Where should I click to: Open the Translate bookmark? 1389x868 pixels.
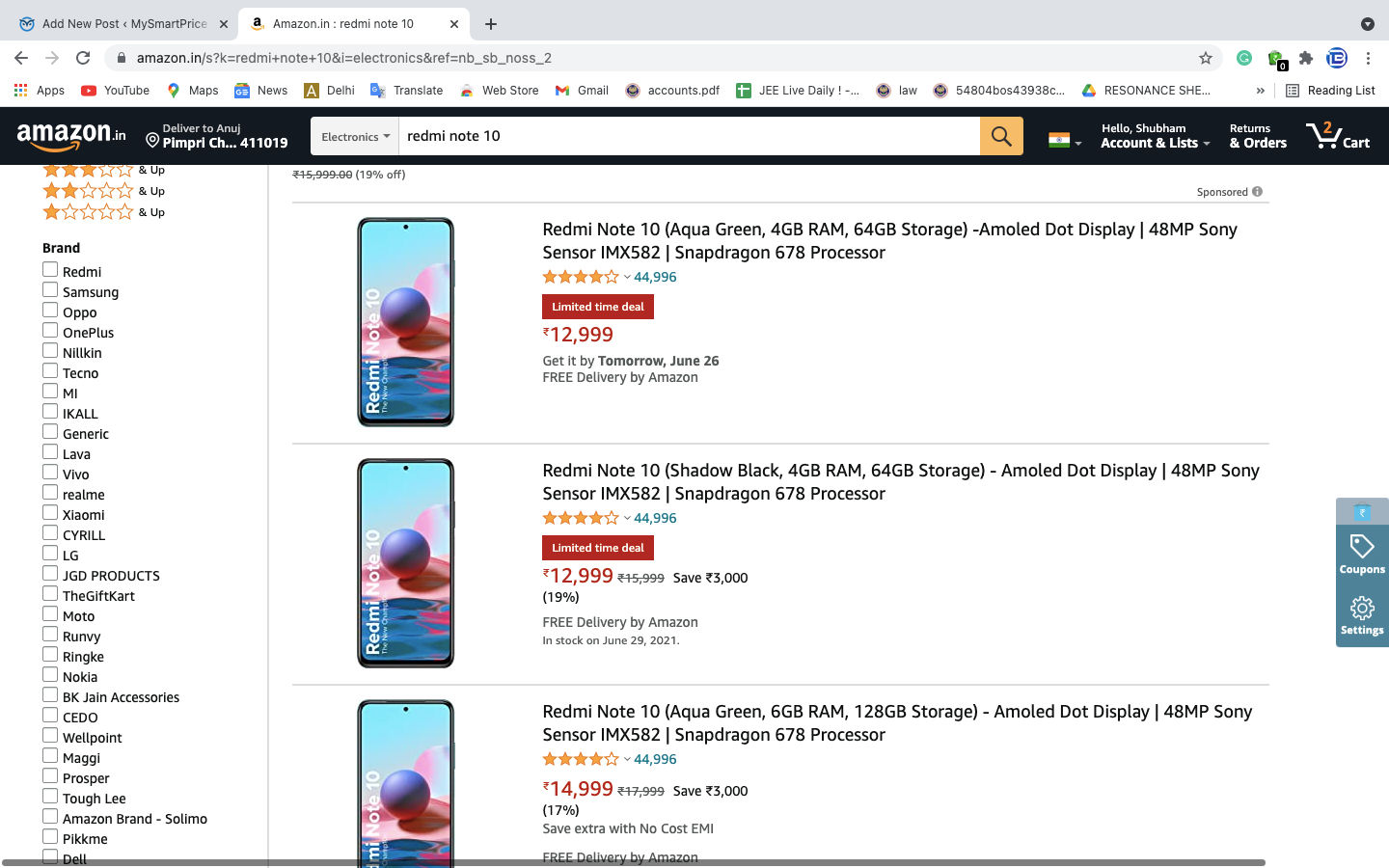click(x=406, y=90)
